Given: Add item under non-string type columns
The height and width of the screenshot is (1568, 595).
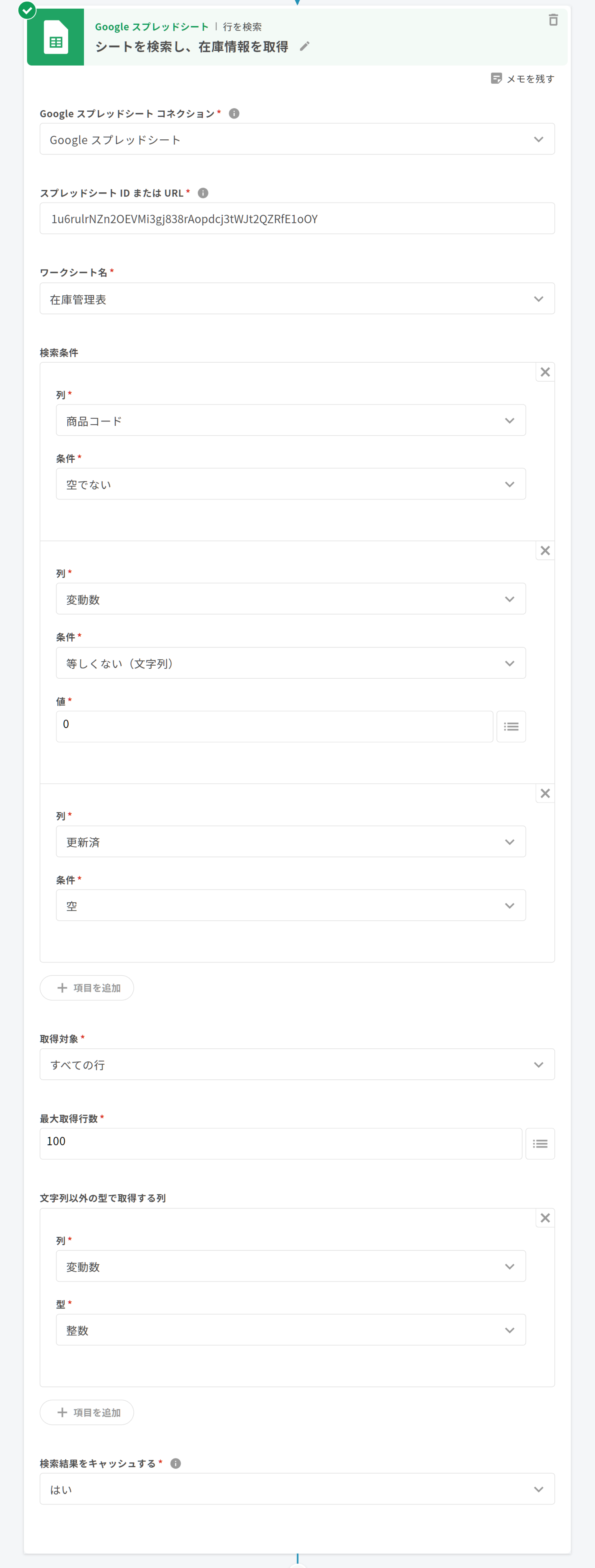Looking at the screenshot, I should click(87, 1412).
